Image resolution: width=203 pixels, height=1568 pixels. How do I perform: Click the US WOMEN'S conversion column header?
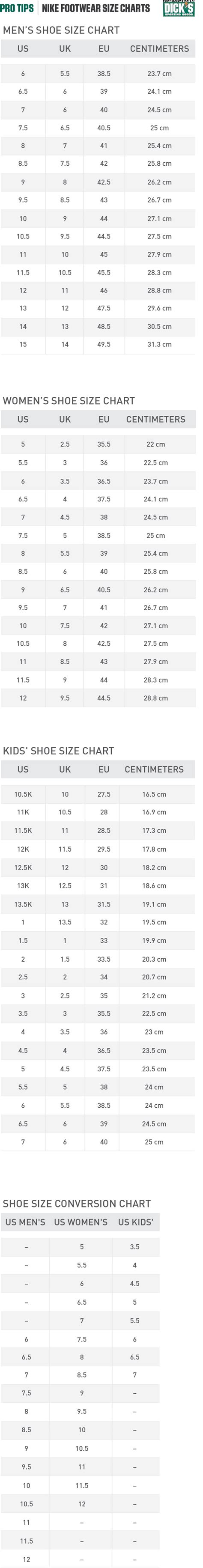click(81, 1222)
